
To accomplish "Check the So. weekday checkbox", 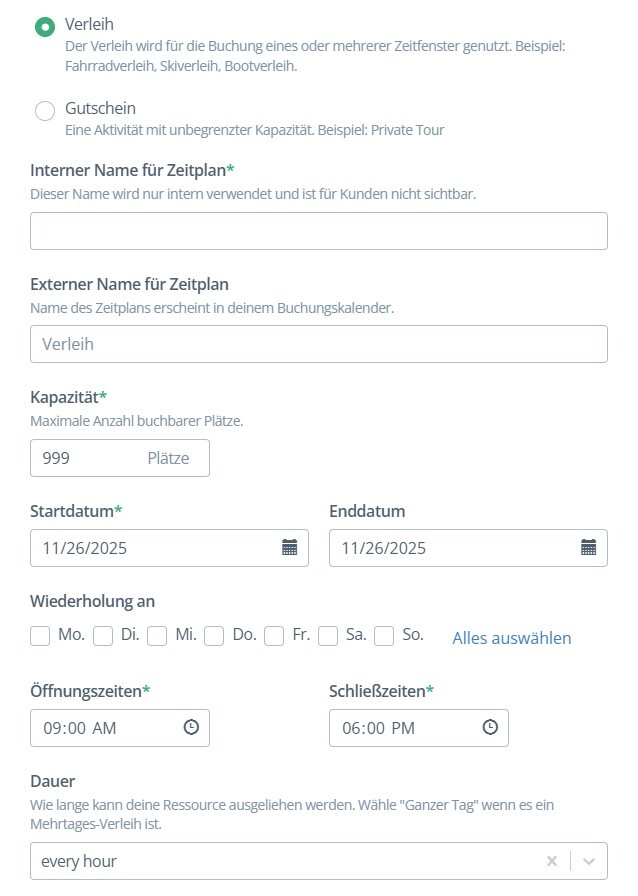I will (x=385, y=636).
